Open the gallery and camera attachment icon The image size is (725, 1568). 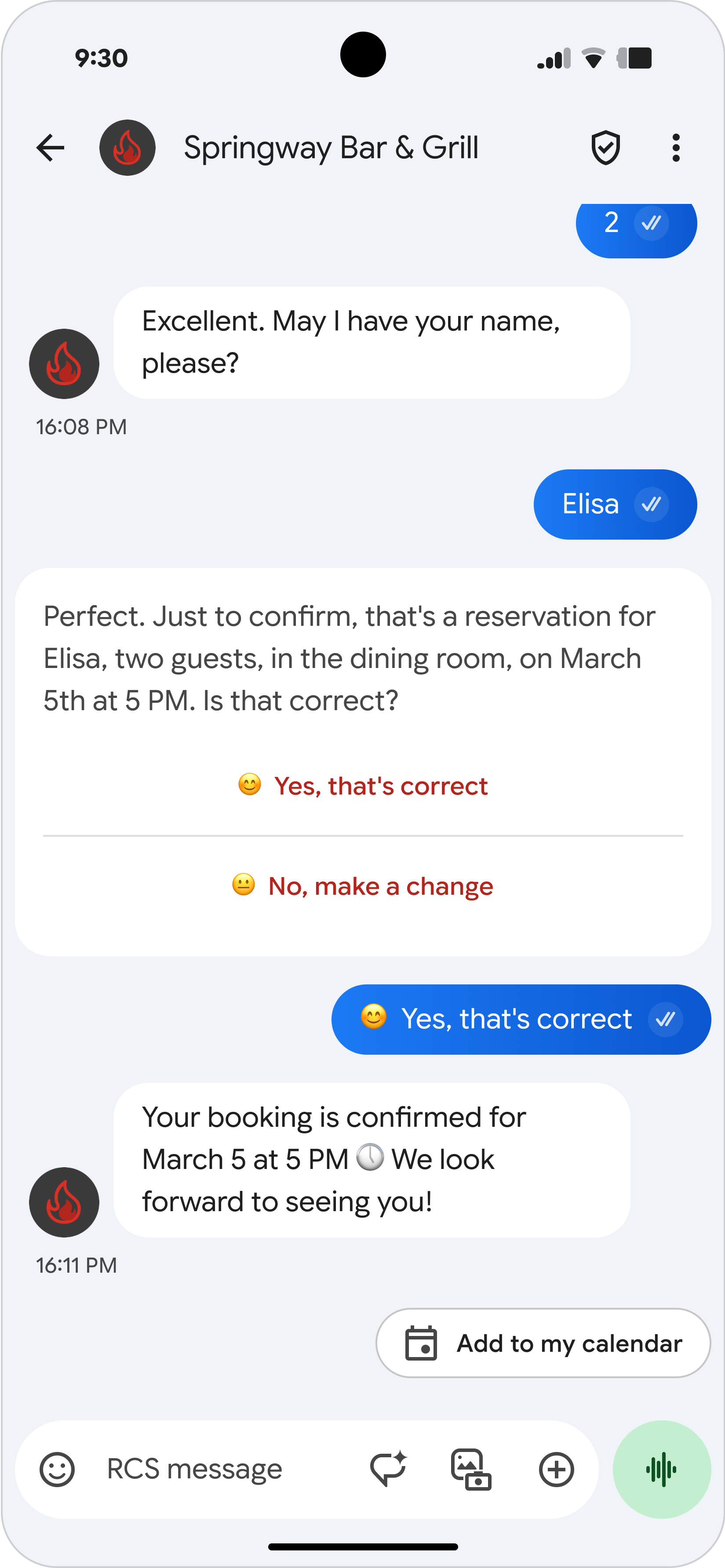pyautogui.click(x=471, y=1470)
